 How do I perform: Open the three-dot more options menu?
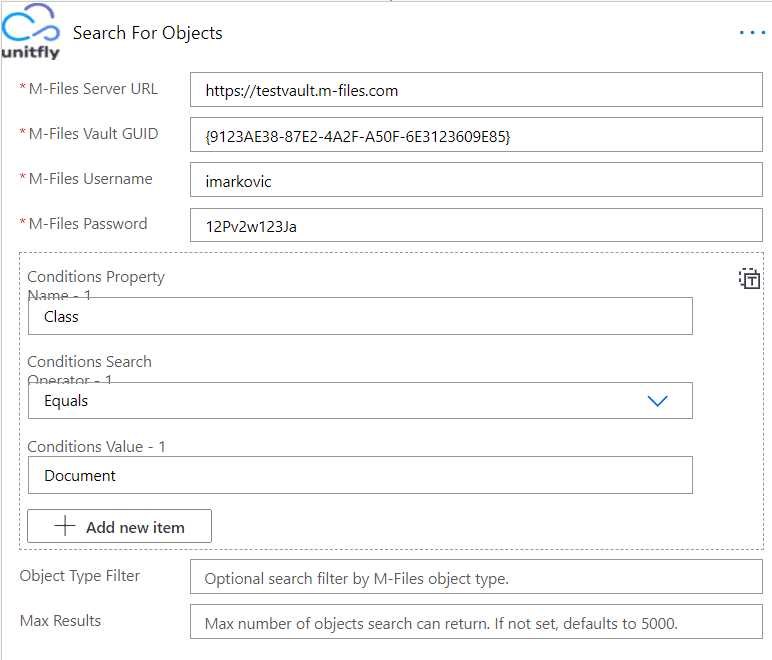[752, 33]
